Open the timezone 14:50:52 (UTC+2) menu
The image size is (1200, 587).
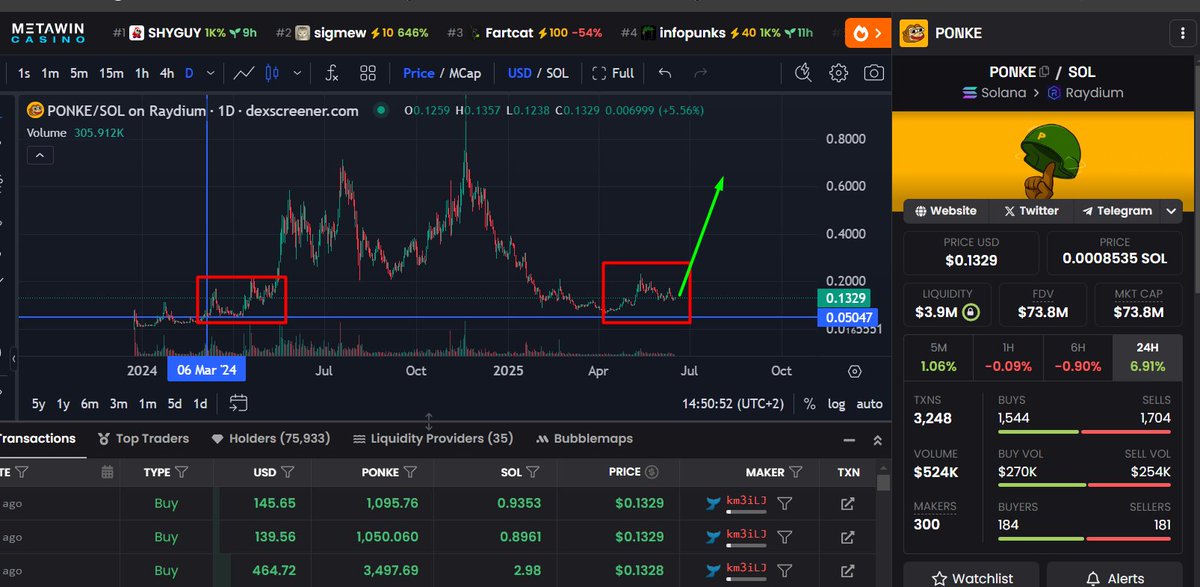[x=734, y=404]
